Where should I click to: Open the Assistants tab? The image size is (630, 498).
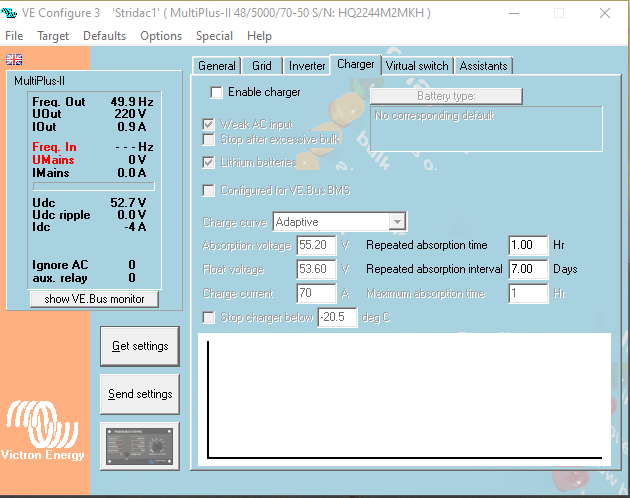(x=484, y=66)
